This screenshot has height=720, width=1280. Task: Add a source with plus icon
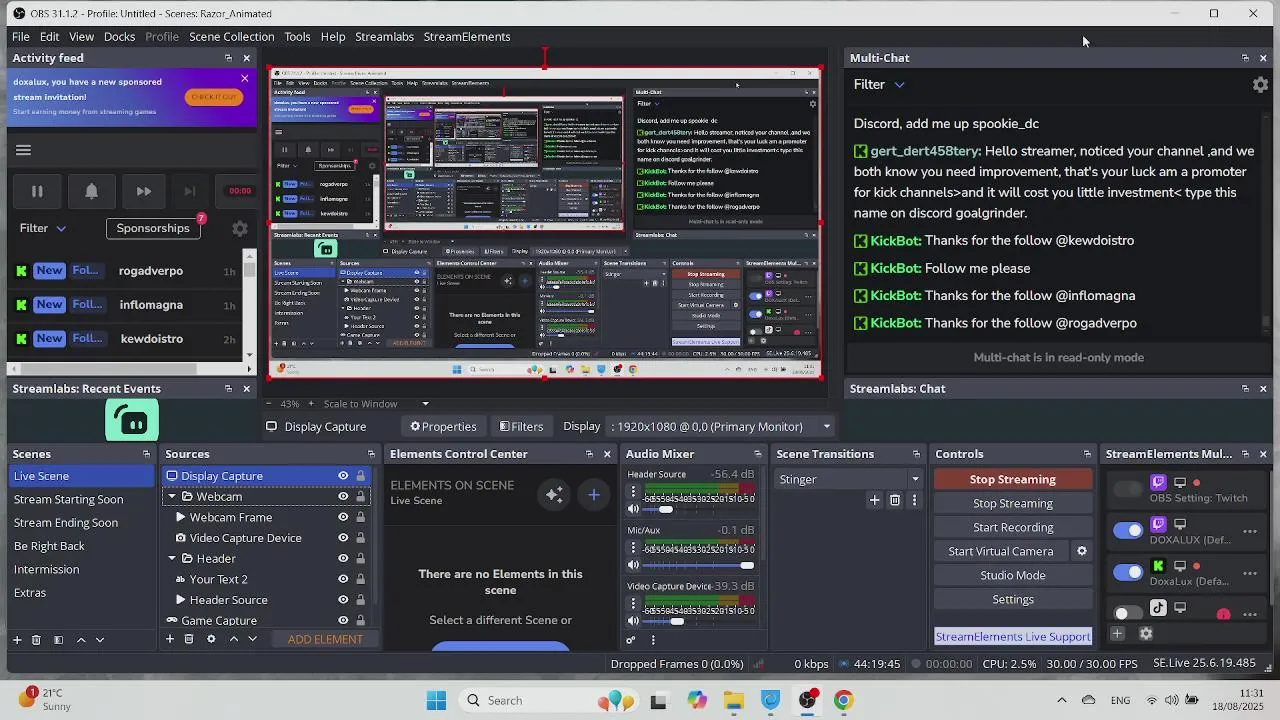click(x=170, y=640)
